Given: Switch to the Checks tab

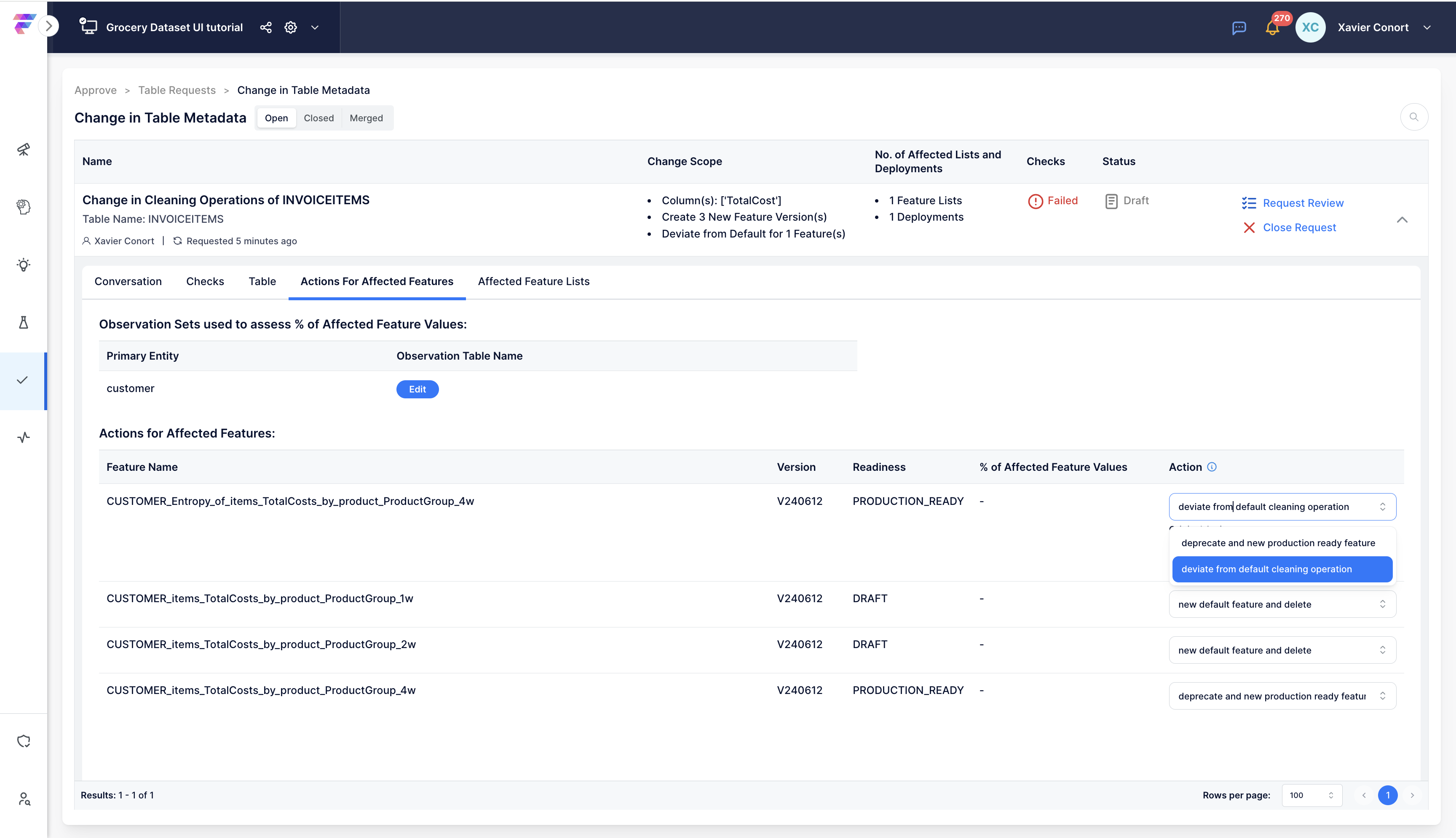Looking at the screenshot, I should [205, 281].
